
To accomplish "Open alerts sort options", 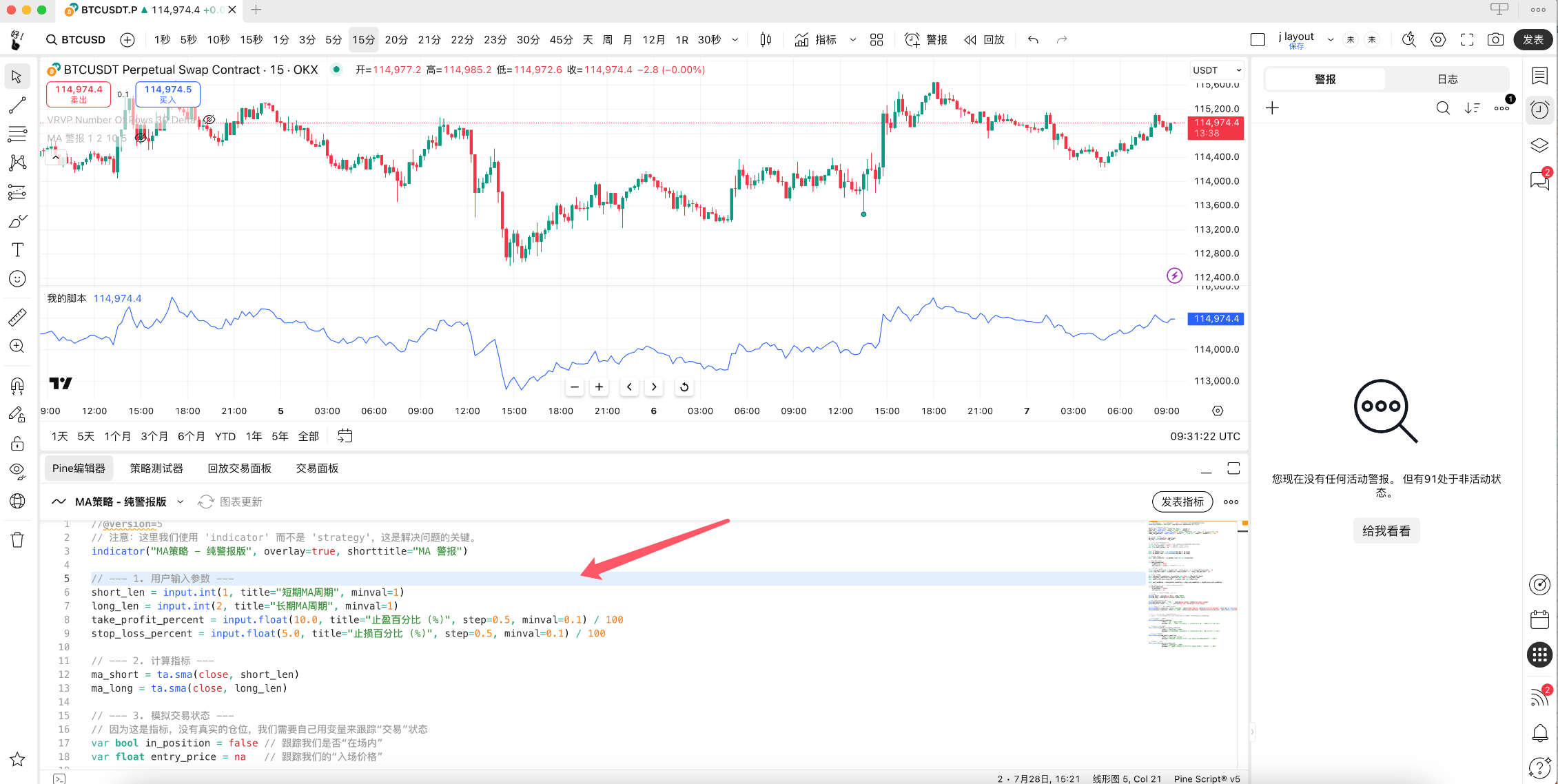I will (1473, 108).
